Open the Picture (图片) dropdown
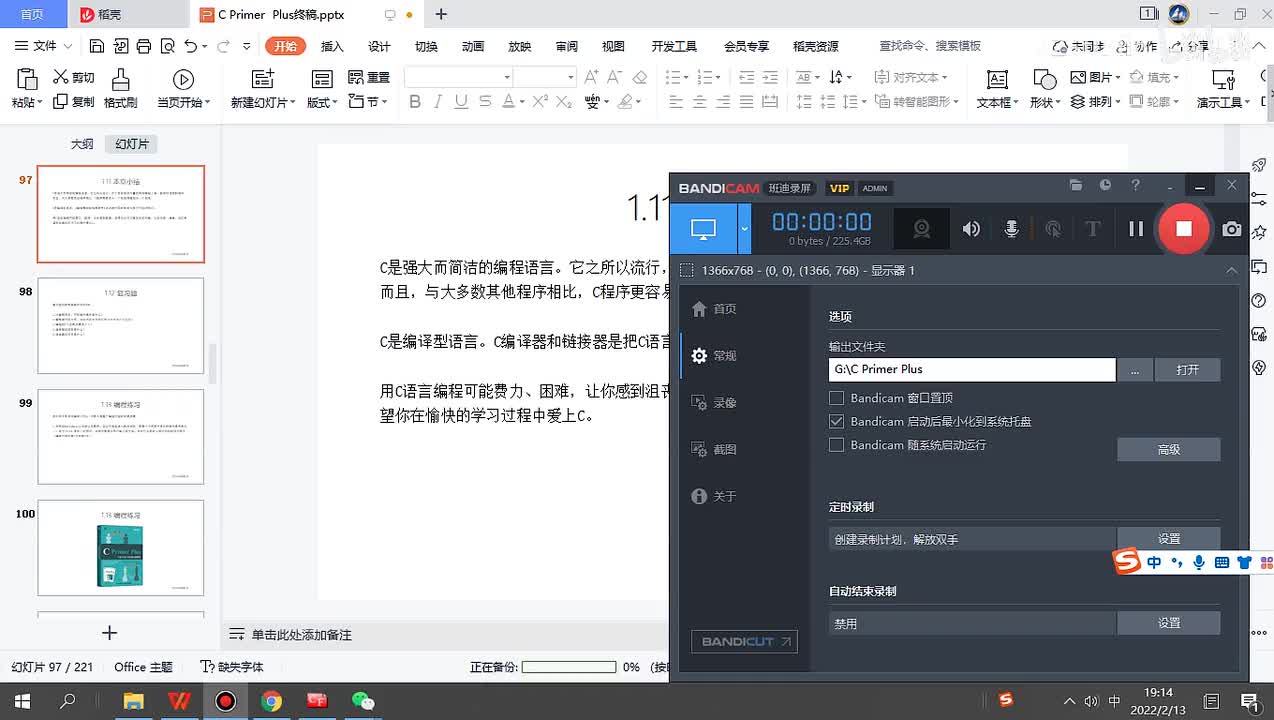This screenshot has height=720, width=1274. pyautogui.click(x=1094, y=77)
